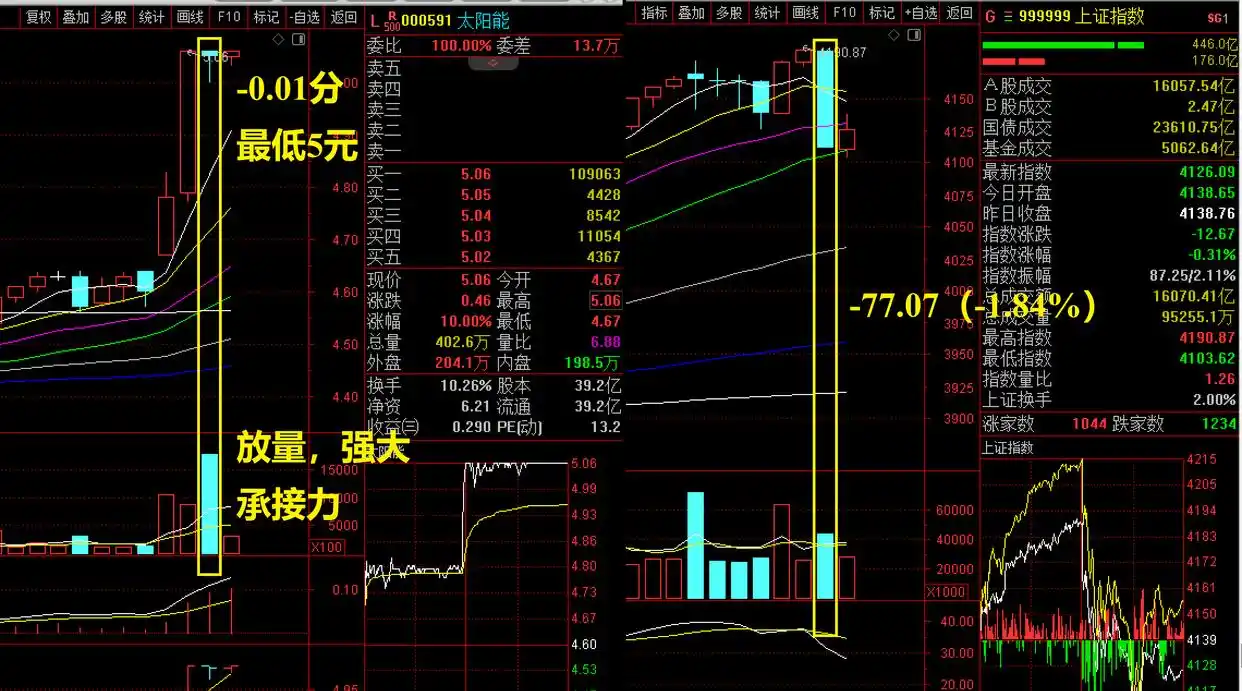The height and width of the screenshot is (691, 1242).
Task: Select 画线 drawing tool in left toolbar
Action: (191, 16)
